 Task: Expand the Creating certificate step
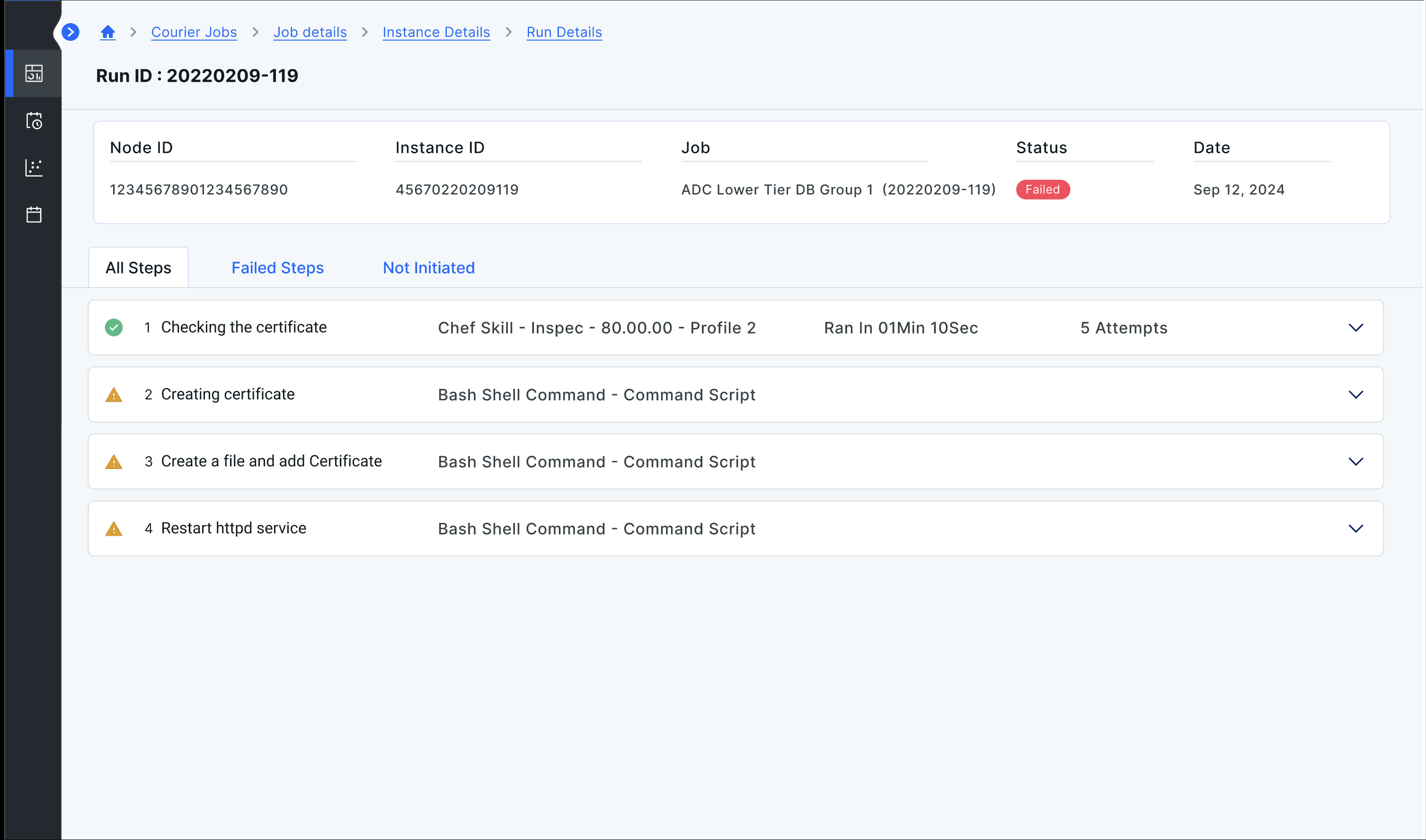(x=1355, y=395)
